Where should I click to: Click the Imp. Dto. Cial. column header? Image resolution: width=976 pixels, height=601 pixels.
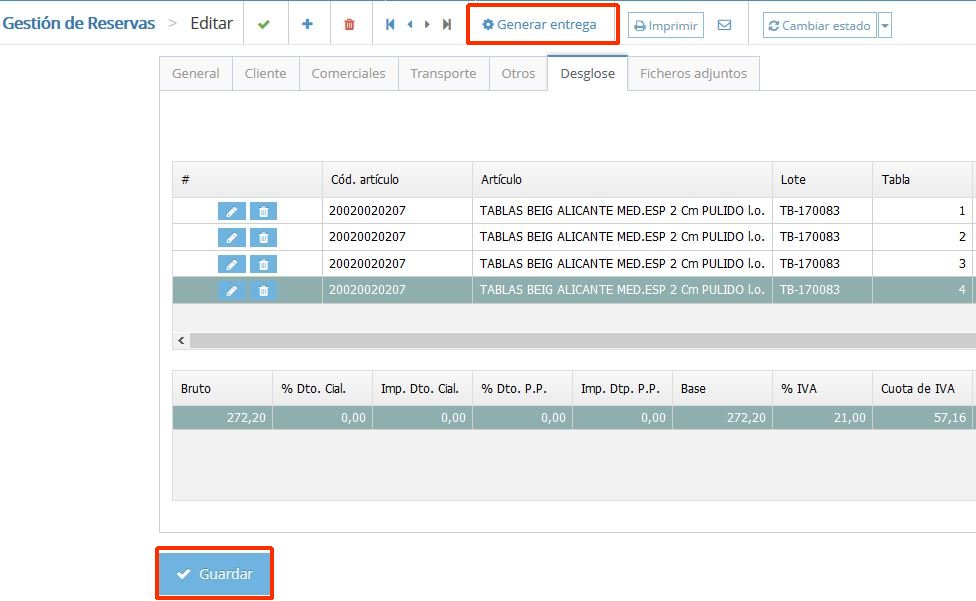[x=423, y=389]
